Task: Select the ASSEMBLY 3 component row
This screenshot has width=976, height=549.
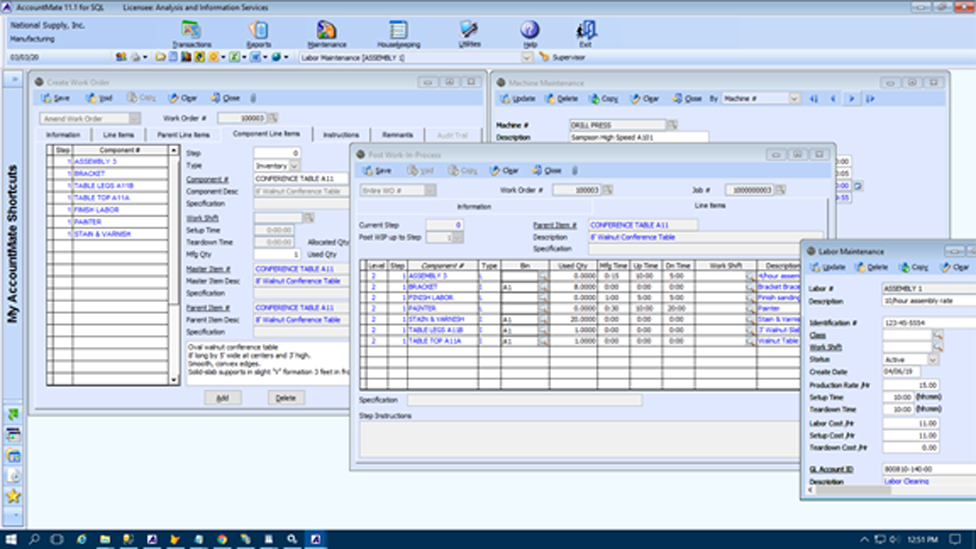Action: (x=96, y=161)
